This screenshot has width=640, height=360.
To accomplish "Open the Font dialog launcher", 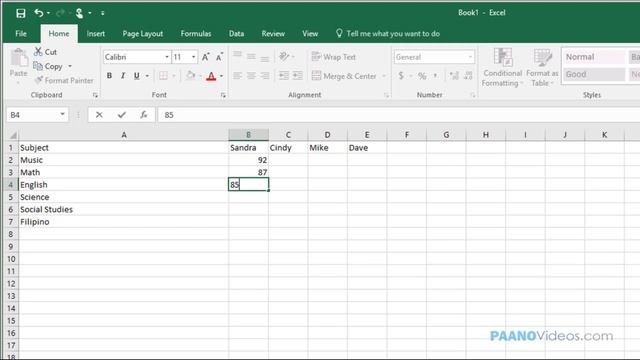I will pos(223,95).
